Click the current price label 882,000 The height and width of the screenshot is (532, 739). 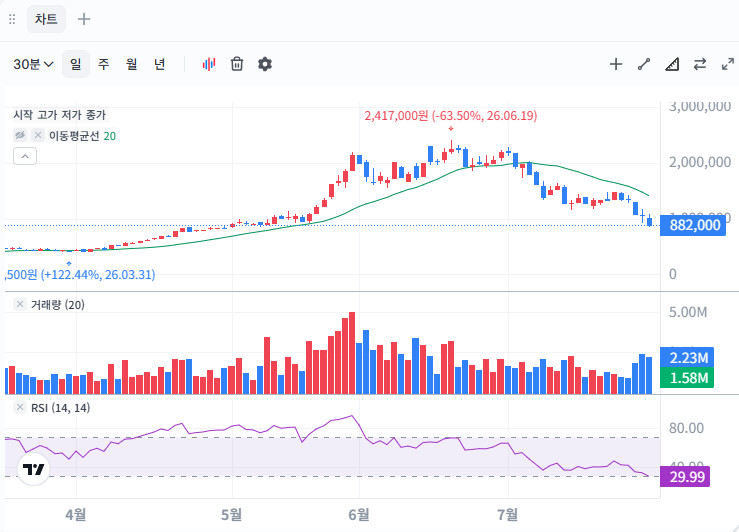pyautogui.click(x=693, y=225)
